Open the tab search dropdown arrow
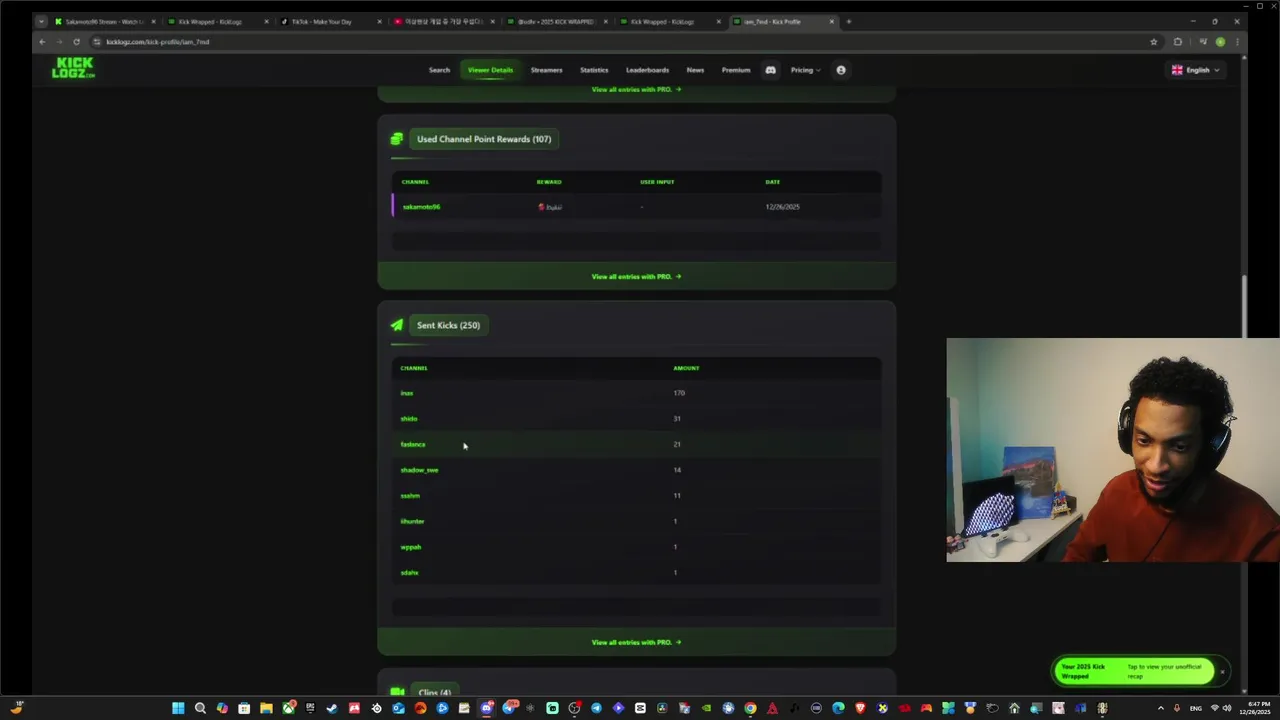Viewport: 1280px width, 720px height. point(41,21)
